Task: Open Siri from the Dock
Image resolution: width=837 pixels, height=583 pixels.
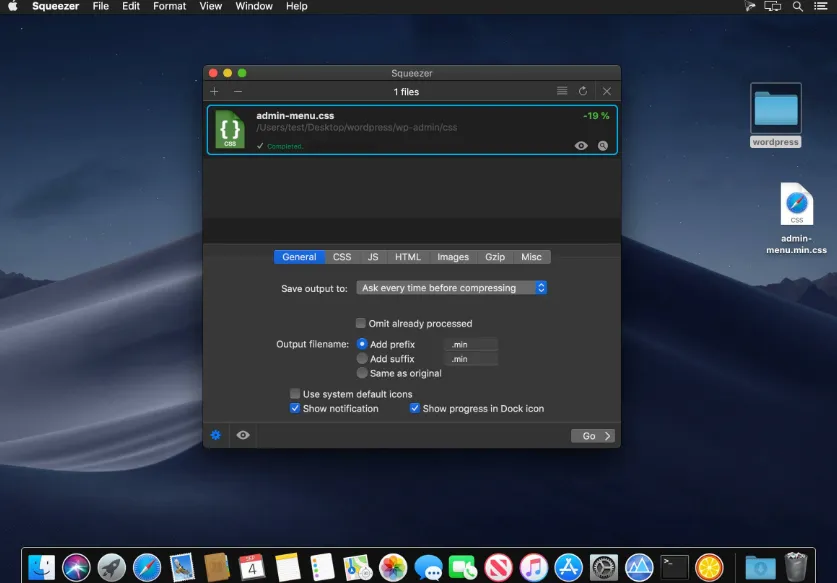Action: (x=76, y=567)
